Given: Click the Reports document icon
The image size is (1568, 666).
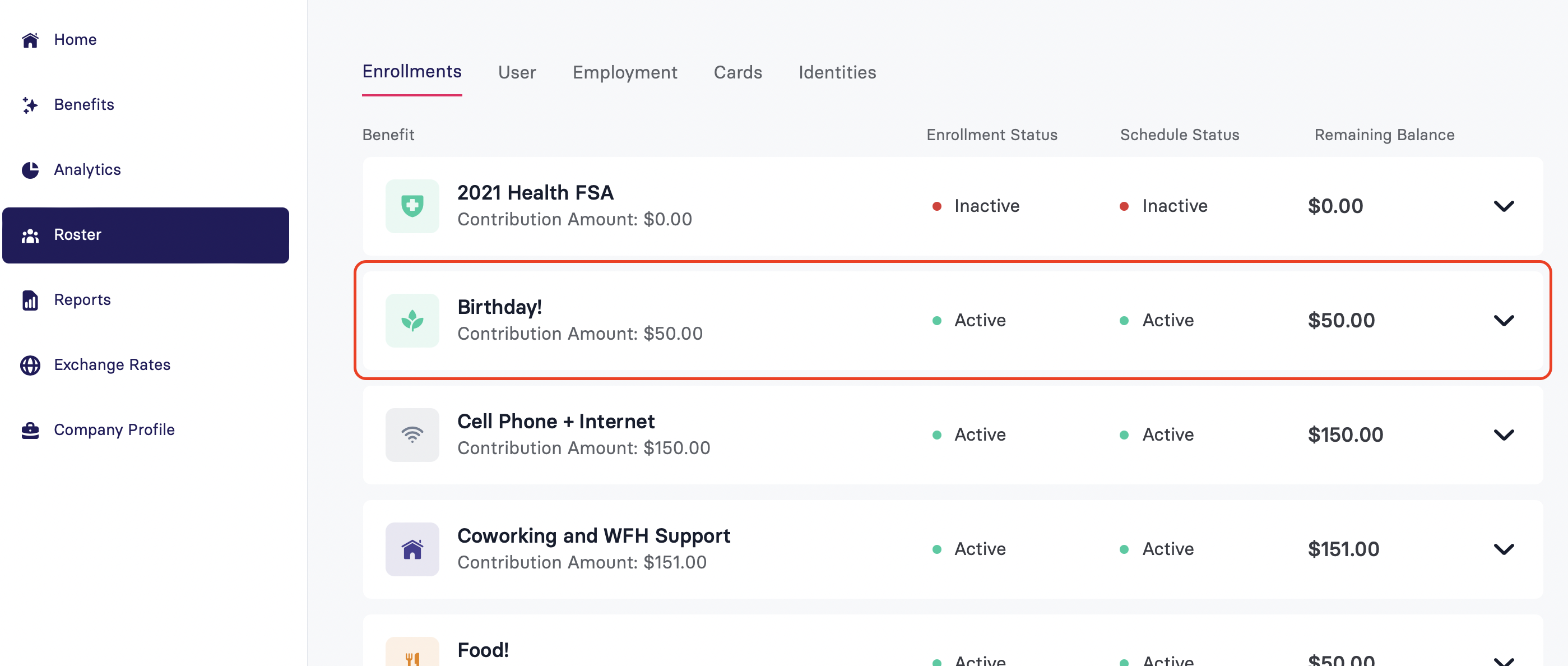Looking at the screenshot, I should [30, 300].
